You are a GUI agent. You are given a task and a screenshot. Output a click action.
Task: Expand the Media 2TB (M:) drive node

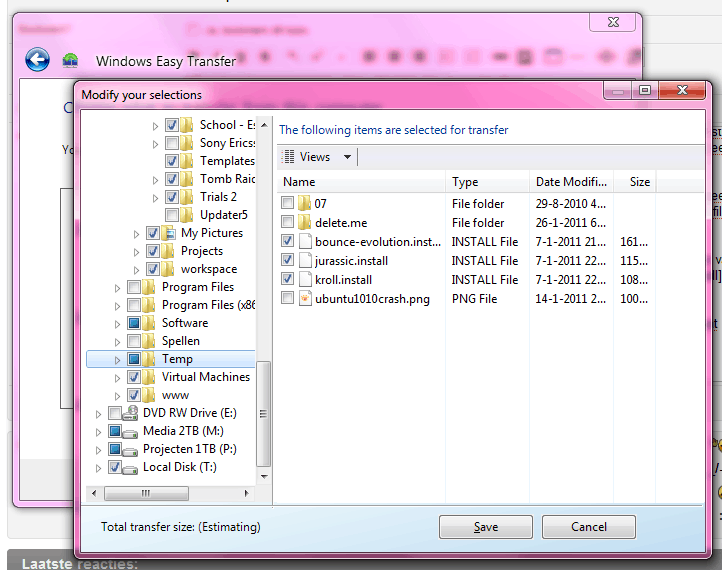(x=98, y=432)
